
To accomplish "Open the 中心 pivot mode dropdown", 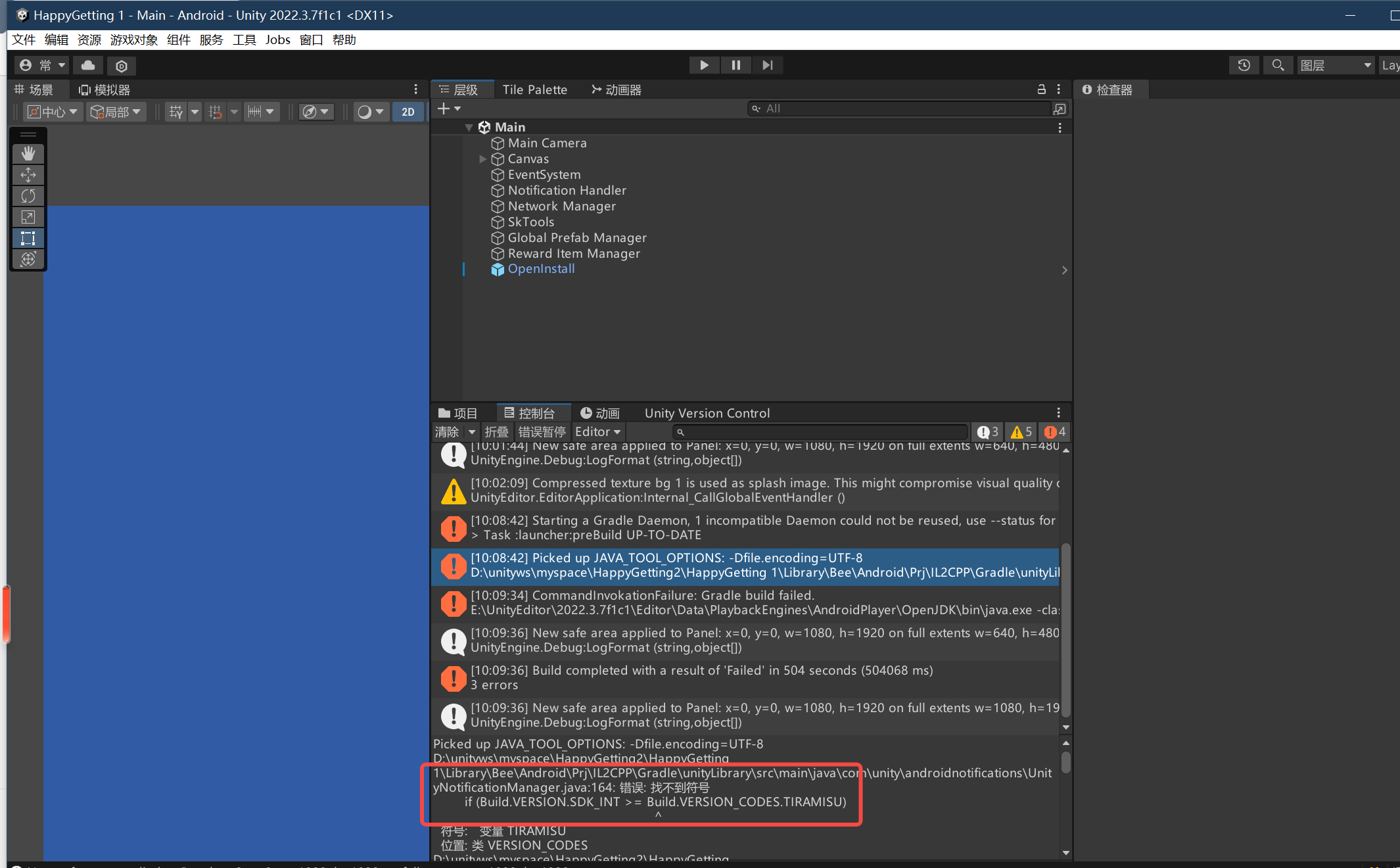I will 53,112.
